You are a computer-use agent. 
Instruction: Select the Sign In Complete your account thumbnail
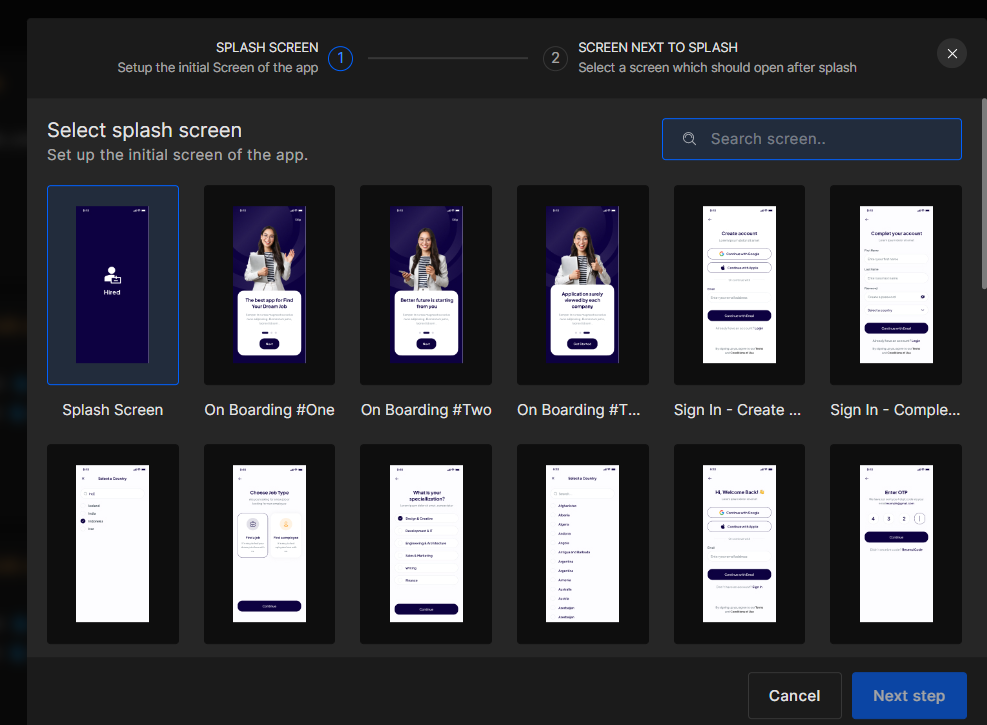[895, 285]
